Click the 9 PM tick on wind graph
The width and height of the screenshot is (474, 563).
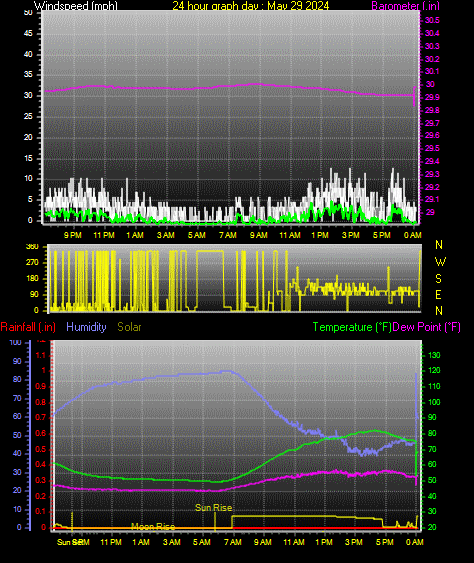[73, 235]
